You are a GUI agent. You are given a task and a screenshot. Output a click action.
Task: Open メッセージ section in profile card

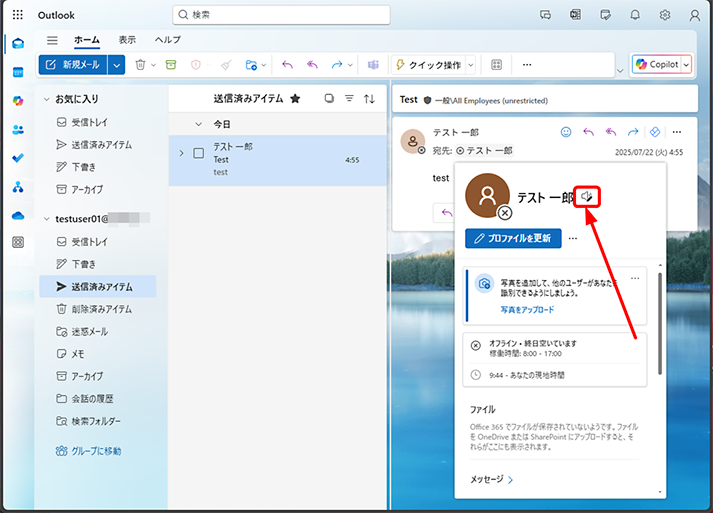tap(491, 479)
